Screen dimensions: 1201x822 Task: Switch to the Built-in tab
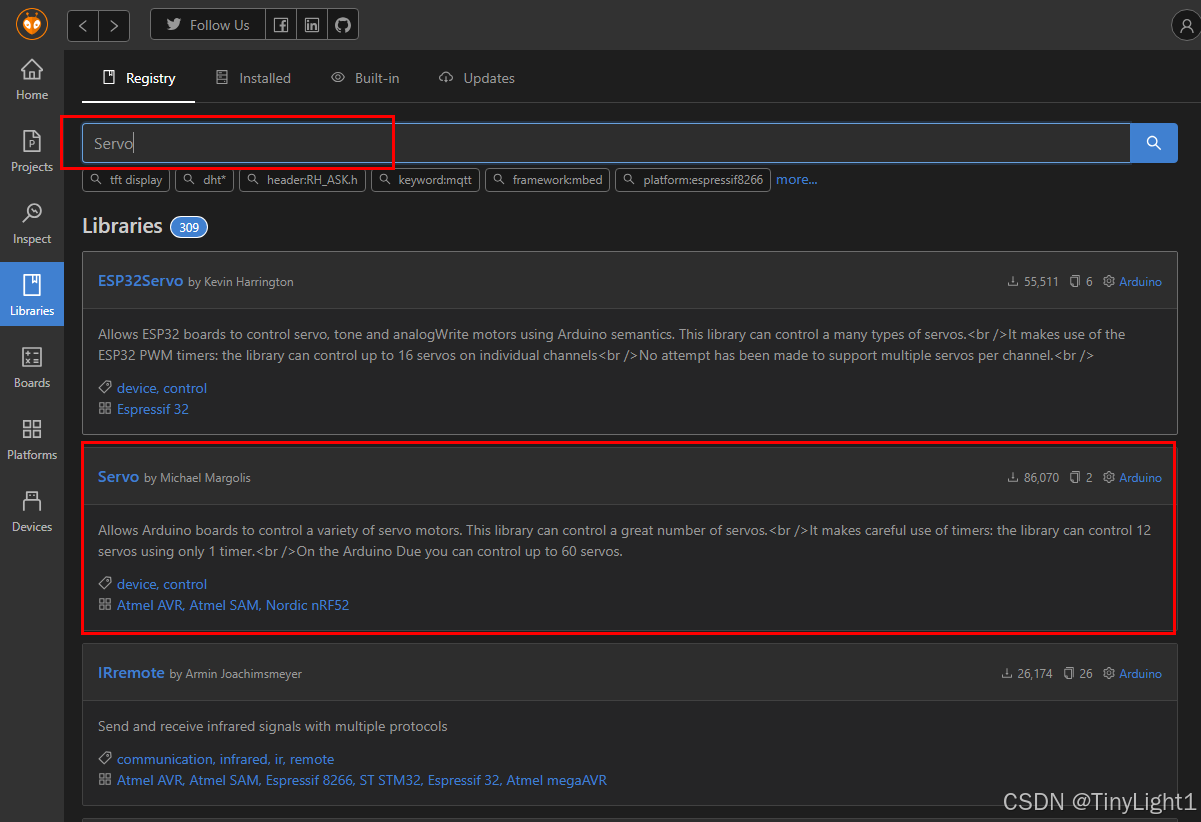point(365,78)
